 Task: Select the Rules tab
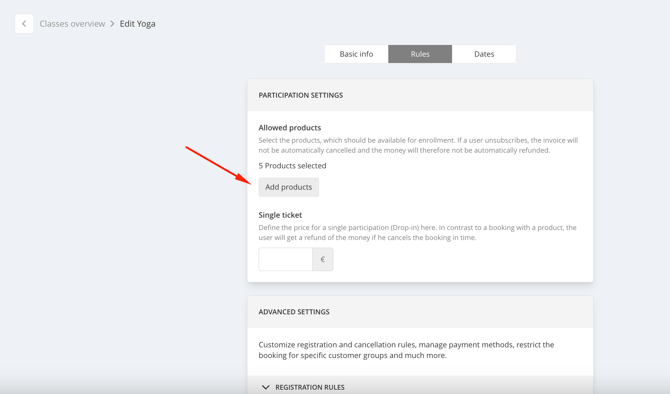(x=420, y=54)
